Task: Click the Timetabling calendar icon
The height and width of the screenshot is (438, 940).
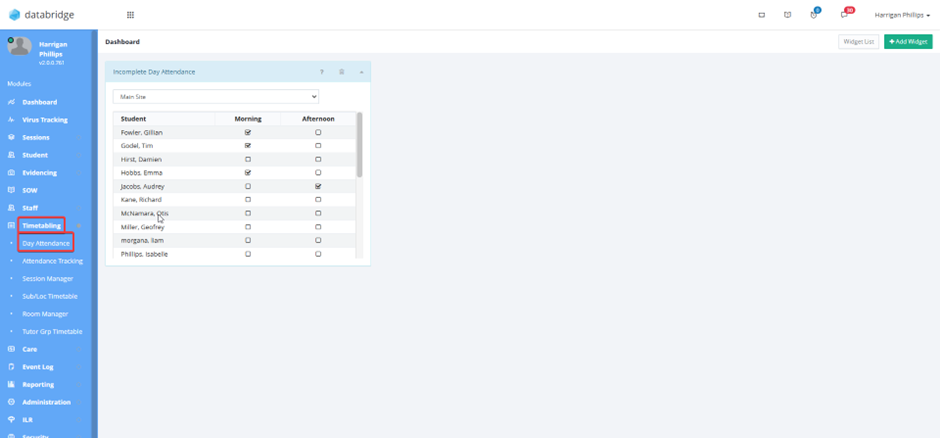Action: (x=11, y=226)
